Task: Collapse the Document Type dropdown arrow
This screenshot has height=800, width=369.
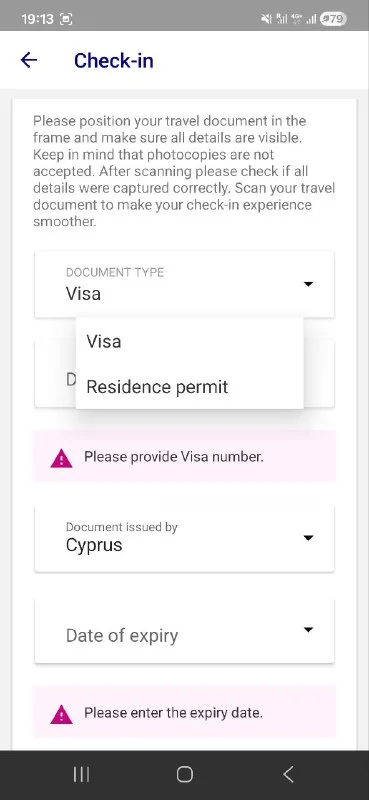Action: [x=308, y=284]
